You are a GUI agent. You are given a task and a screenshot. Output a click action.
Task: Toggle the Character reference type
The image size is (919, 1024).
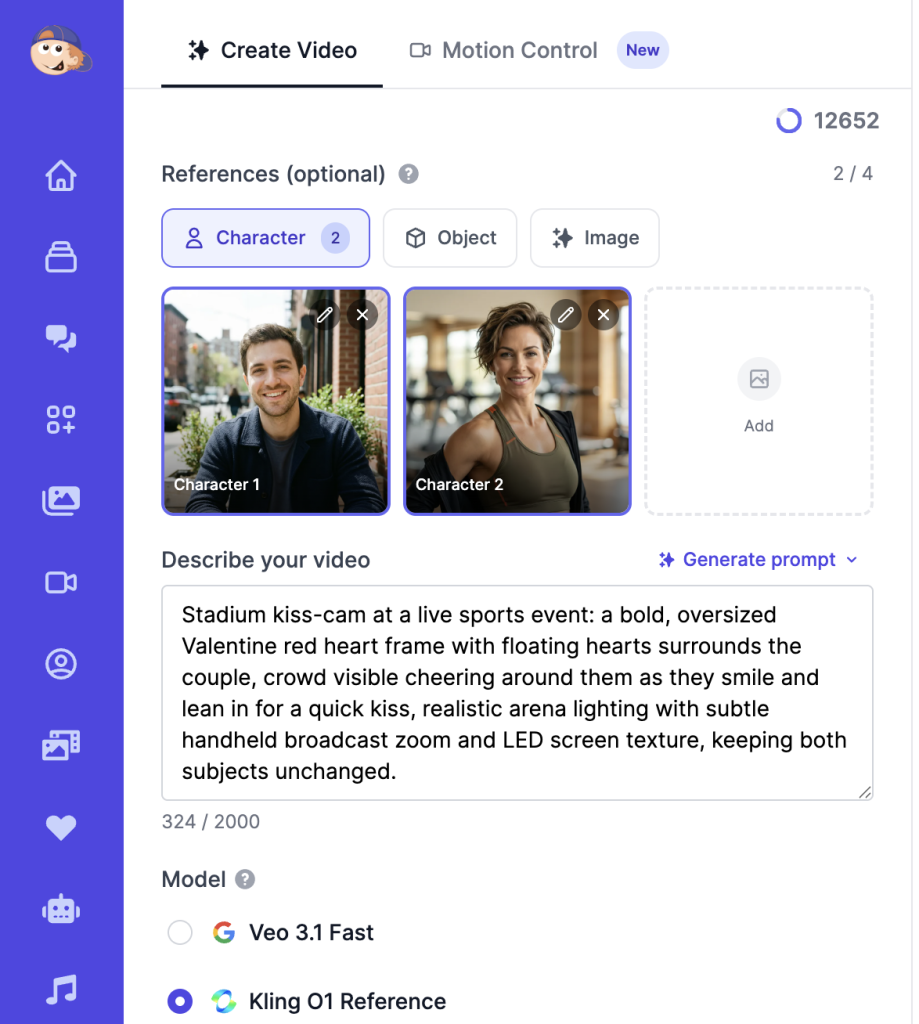[x=265, y=238]
